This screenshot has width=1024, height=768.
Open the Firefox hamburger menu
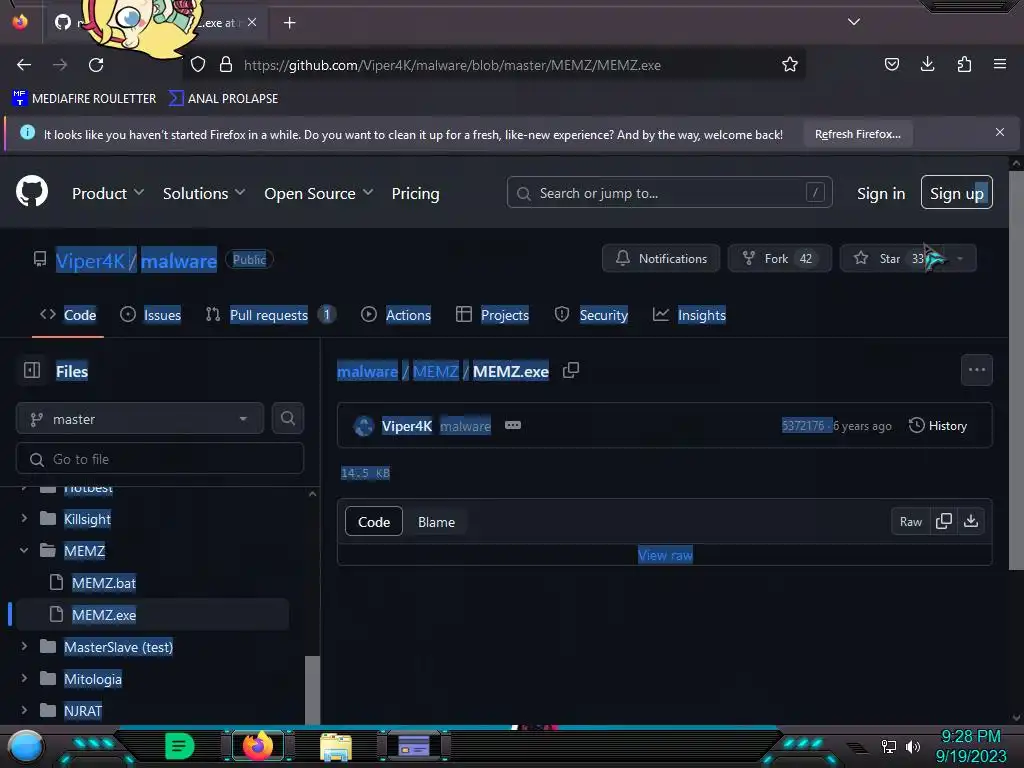pos(1000,65)
